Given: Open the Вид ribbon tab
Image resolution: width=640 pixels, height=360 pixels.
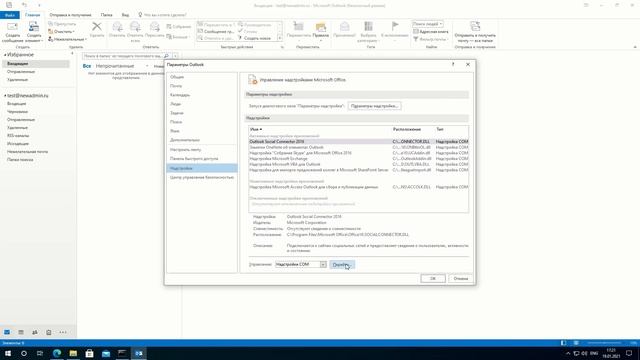Looking at the screenshot, I should coord(125,15).
